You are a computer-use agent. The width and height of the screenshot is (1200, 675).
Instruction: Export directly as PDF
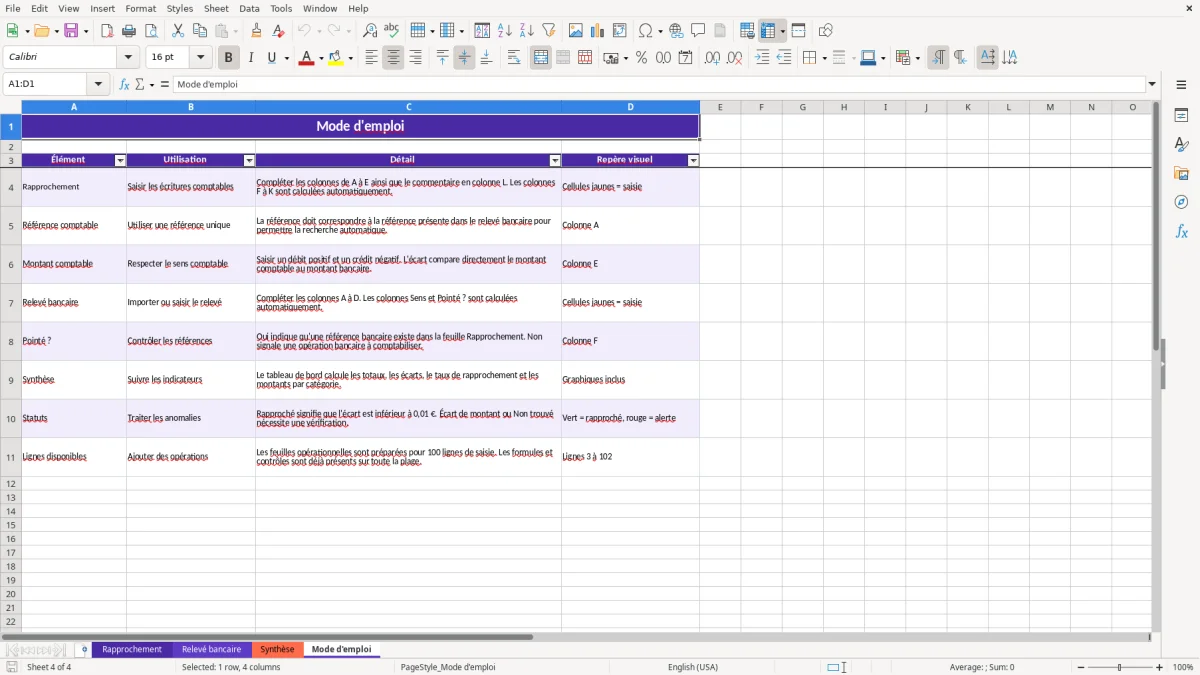point(107,31)
